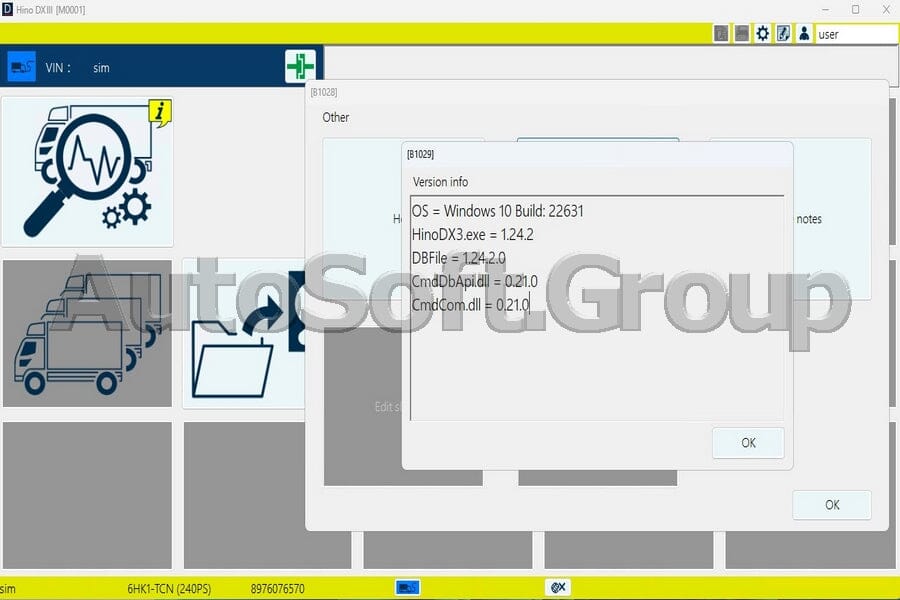Click the greyed save icon in top bar
Screen dimensions: 900x600
point(742,34)
